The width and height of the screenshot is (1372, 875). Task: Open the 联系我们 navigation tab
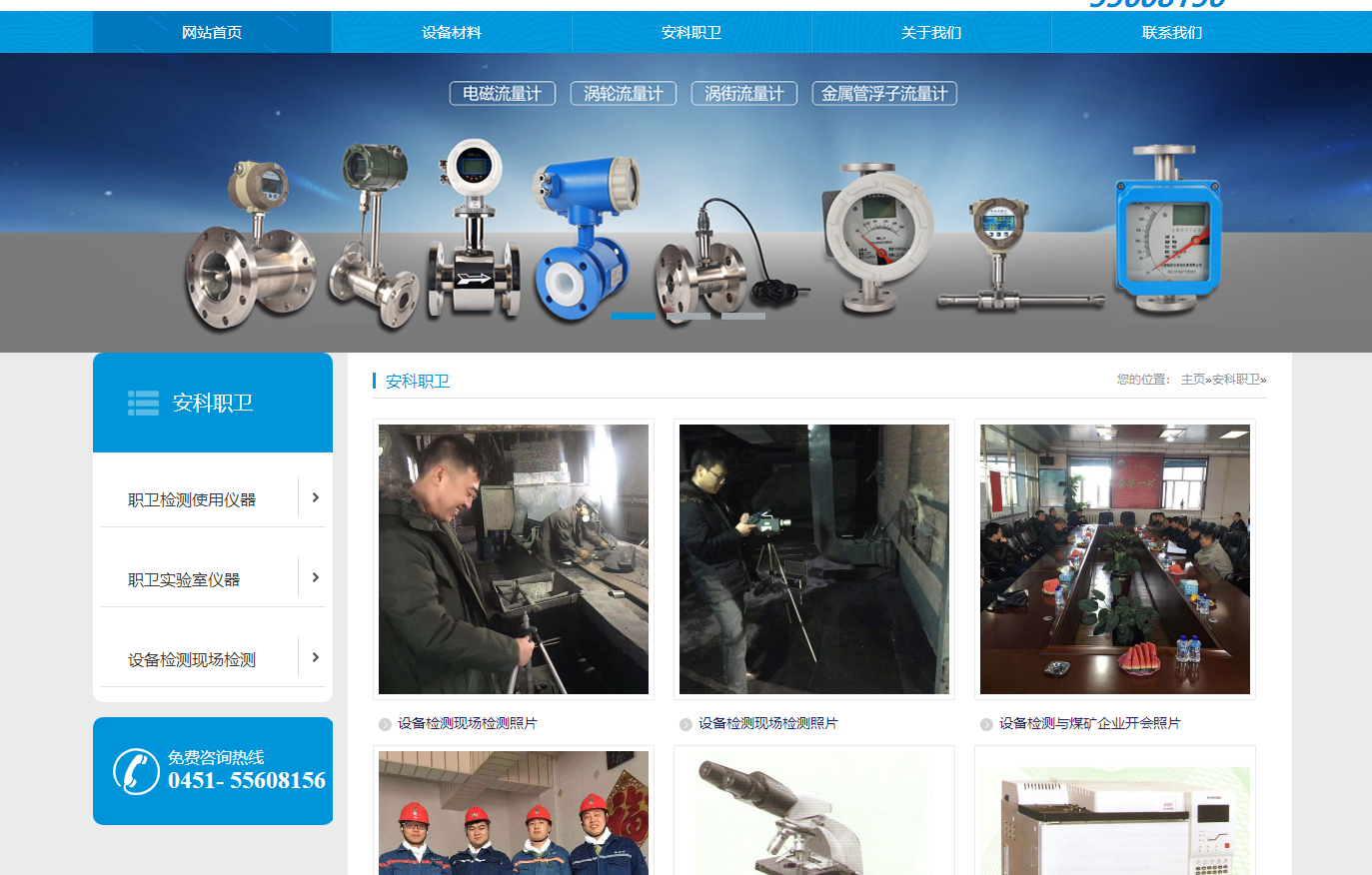coord(1172,33)
